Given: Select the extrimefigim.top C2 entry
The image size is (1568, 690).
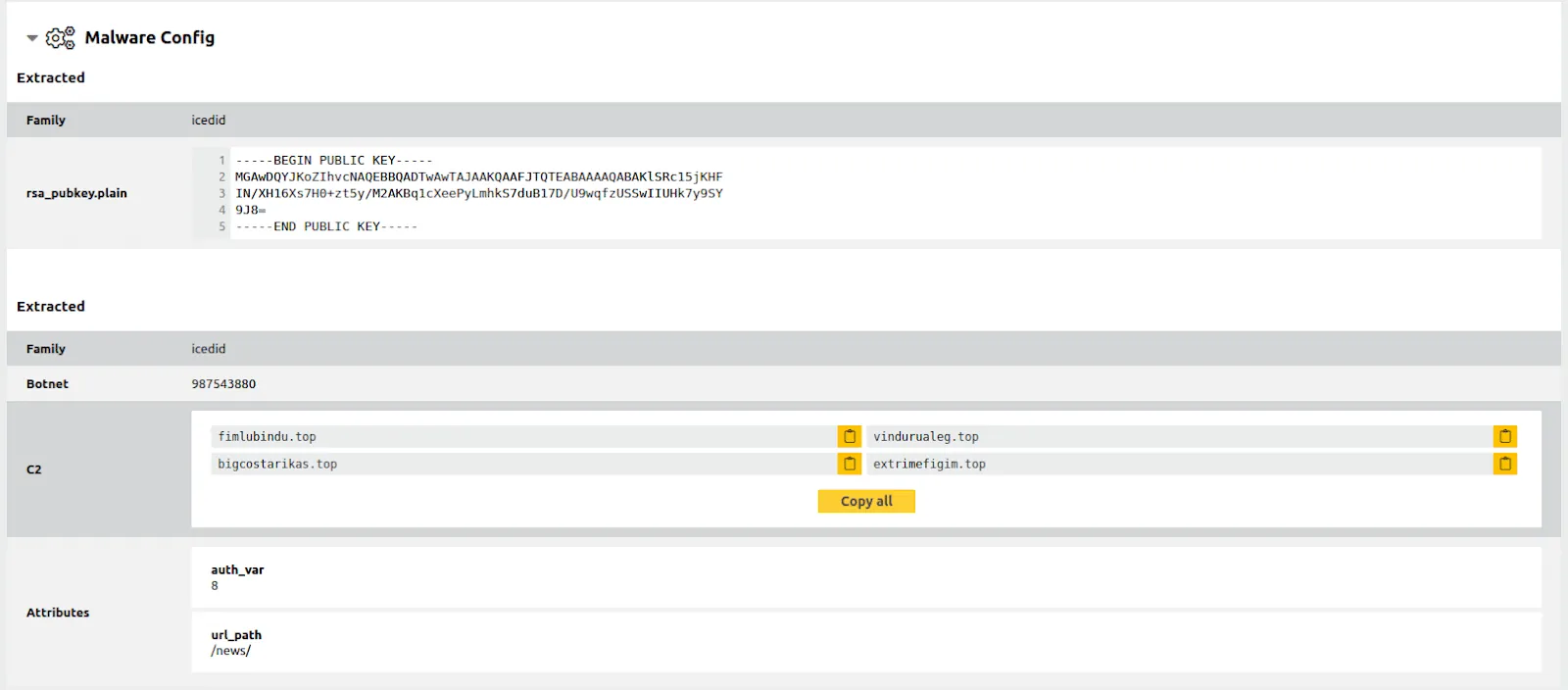Looking at the screenshot, I should [1179, 464].
